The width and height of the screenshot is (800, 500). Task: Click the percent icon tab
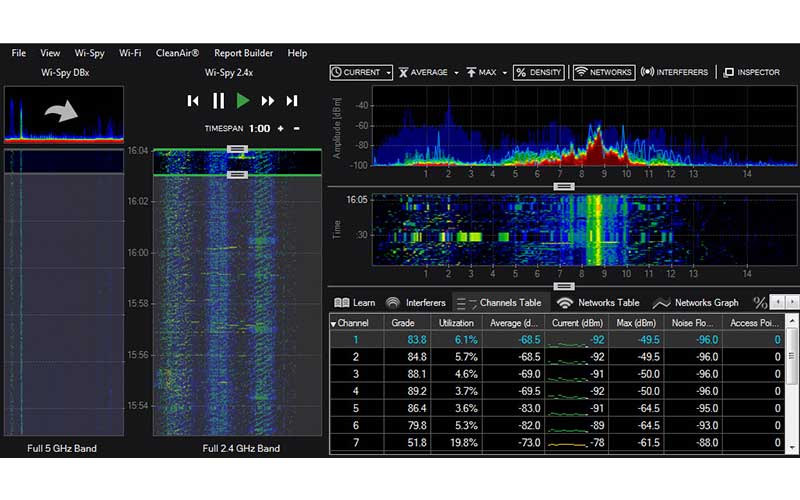point(760,303)
